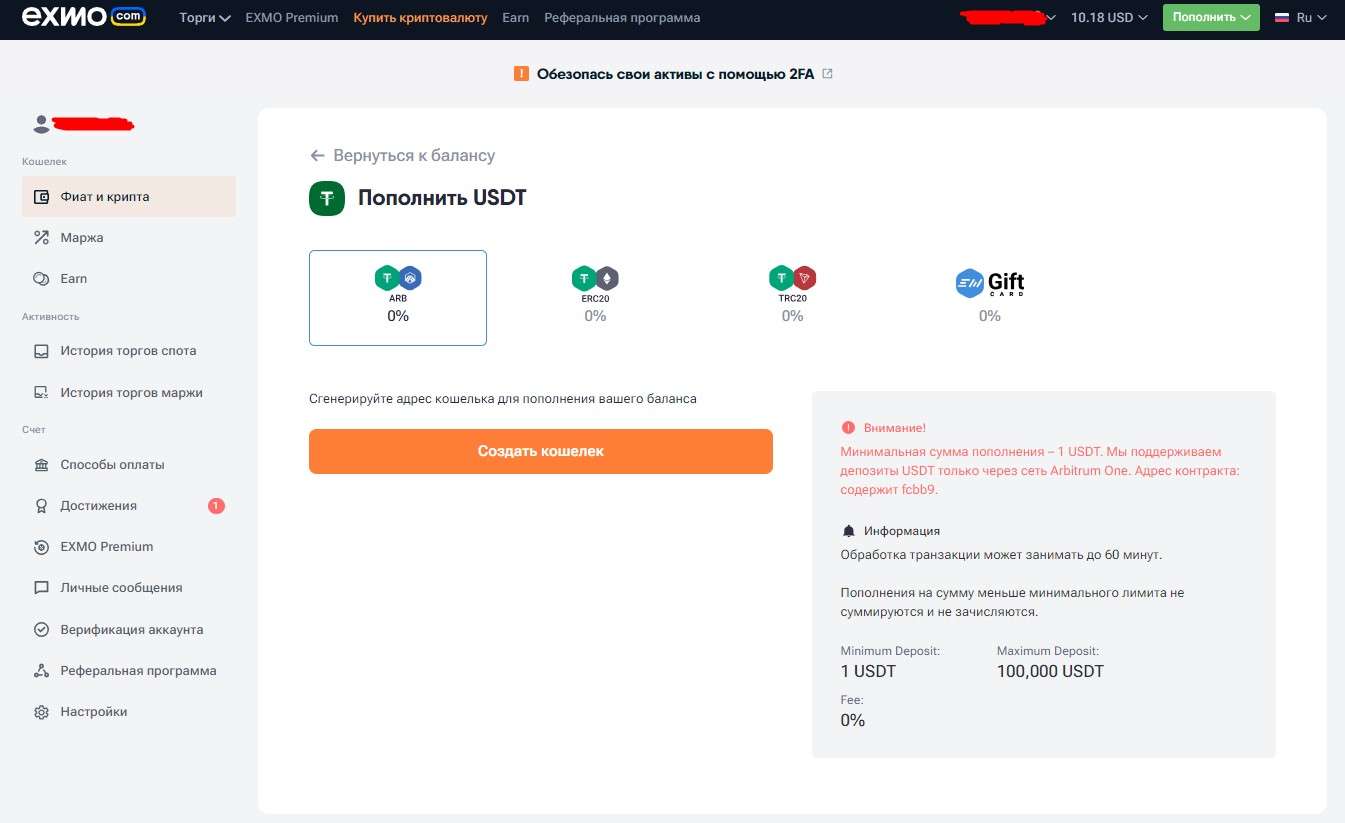Image resolution: width=1345 pixels, height=823 pixels.
Task: Click the Сгенерируйте адрес кошелька instruction text
Action: point(503,399)
